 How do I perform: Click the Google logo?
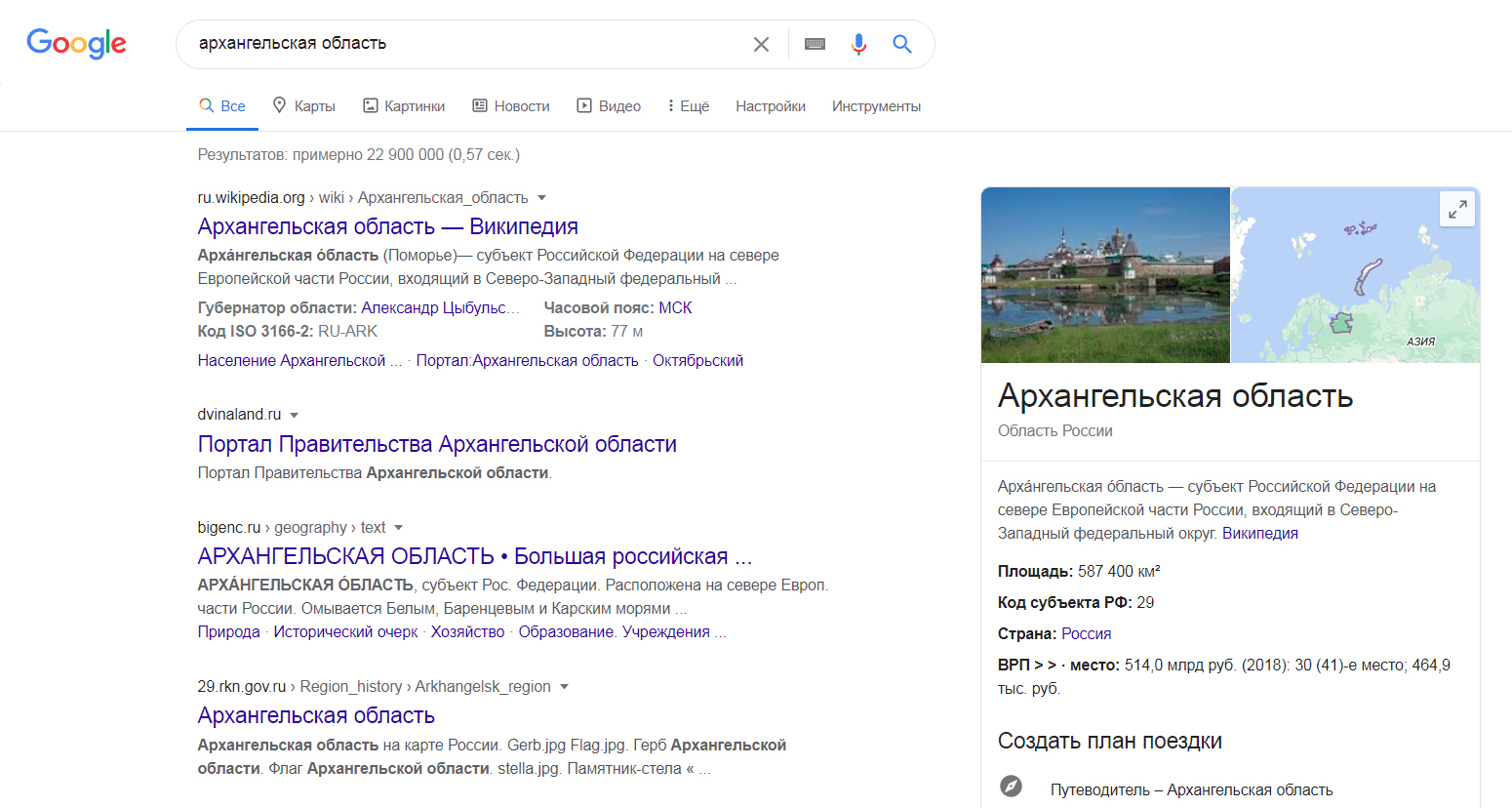click(76, 43)
